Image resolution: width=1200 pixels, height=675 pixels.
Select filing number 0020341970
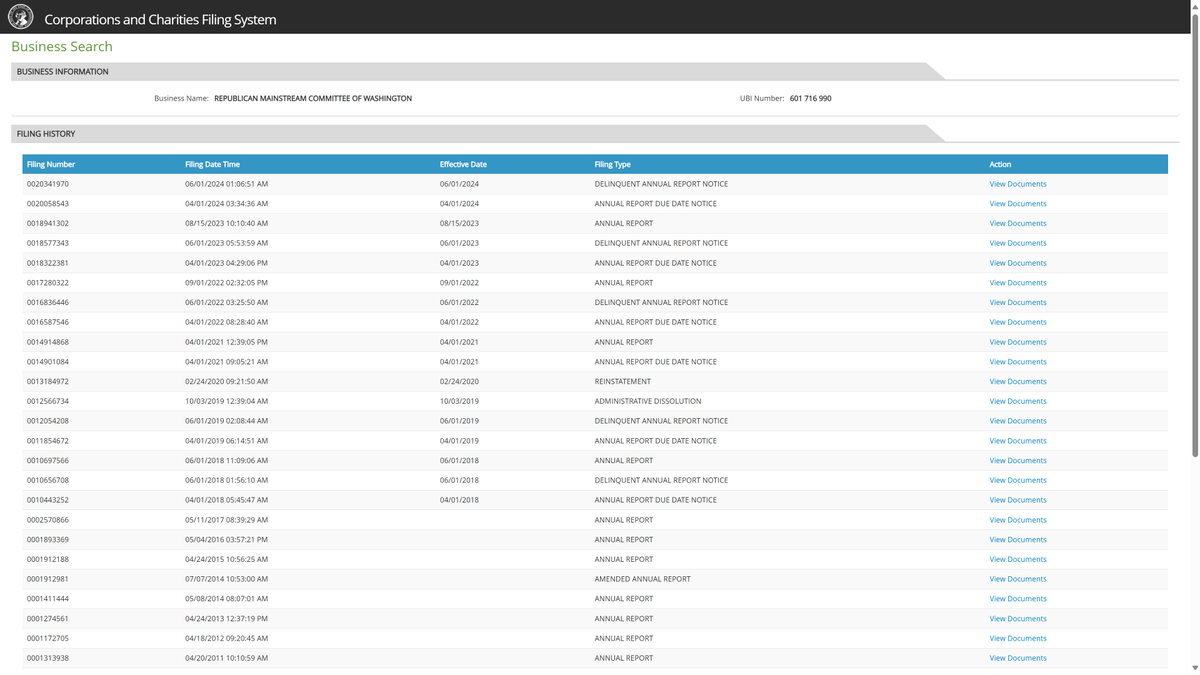pyautogui.click(x=48, y=184)
